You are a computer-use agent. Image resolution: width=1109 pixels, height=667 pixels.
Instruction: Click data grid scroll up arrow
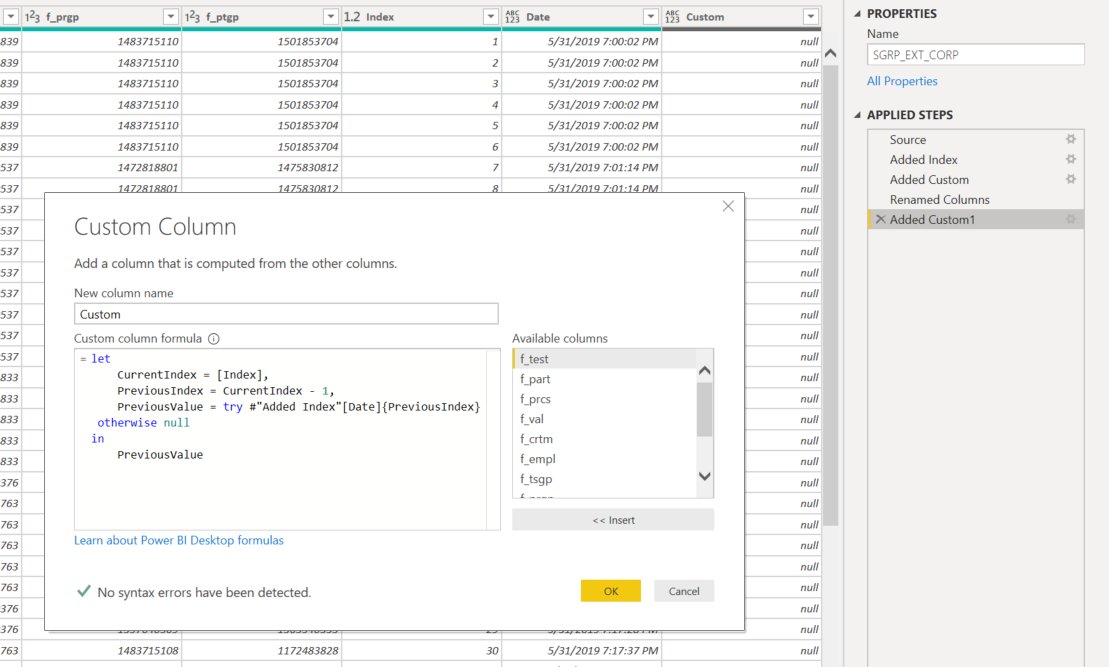[830, 53]
